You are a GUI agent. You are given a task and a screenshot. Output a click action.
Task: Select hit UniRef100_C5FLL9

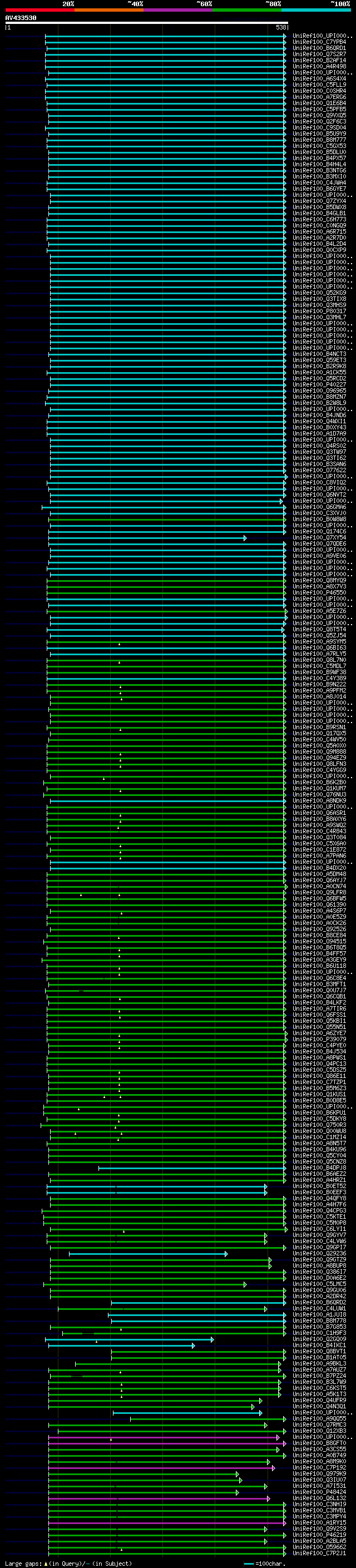point(319,85)
